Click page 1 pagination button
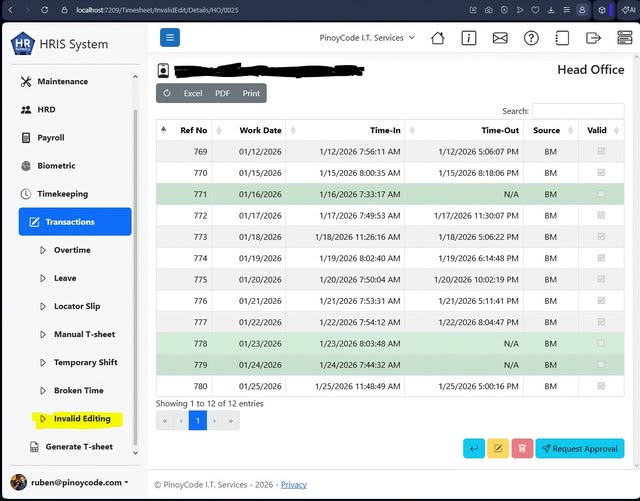Viewport: 640px width, 501px height. [198, 420]
